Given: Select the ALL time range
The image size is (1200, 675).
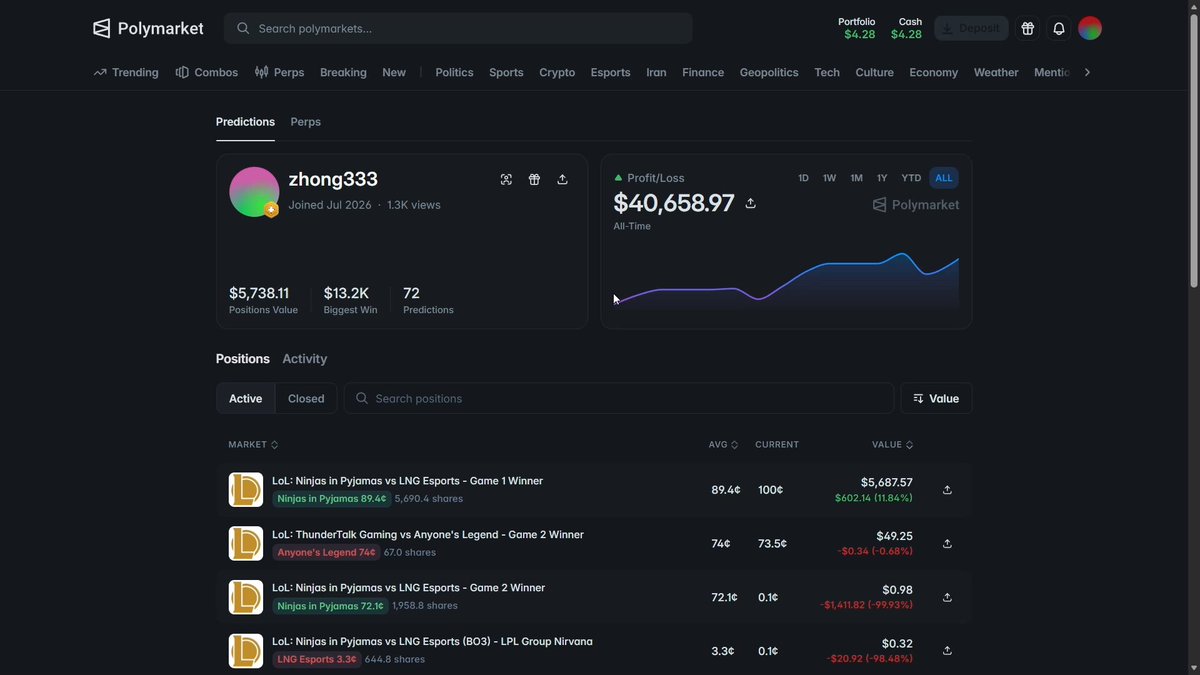Looking at the screenshot, I should (x=944, y=178).
